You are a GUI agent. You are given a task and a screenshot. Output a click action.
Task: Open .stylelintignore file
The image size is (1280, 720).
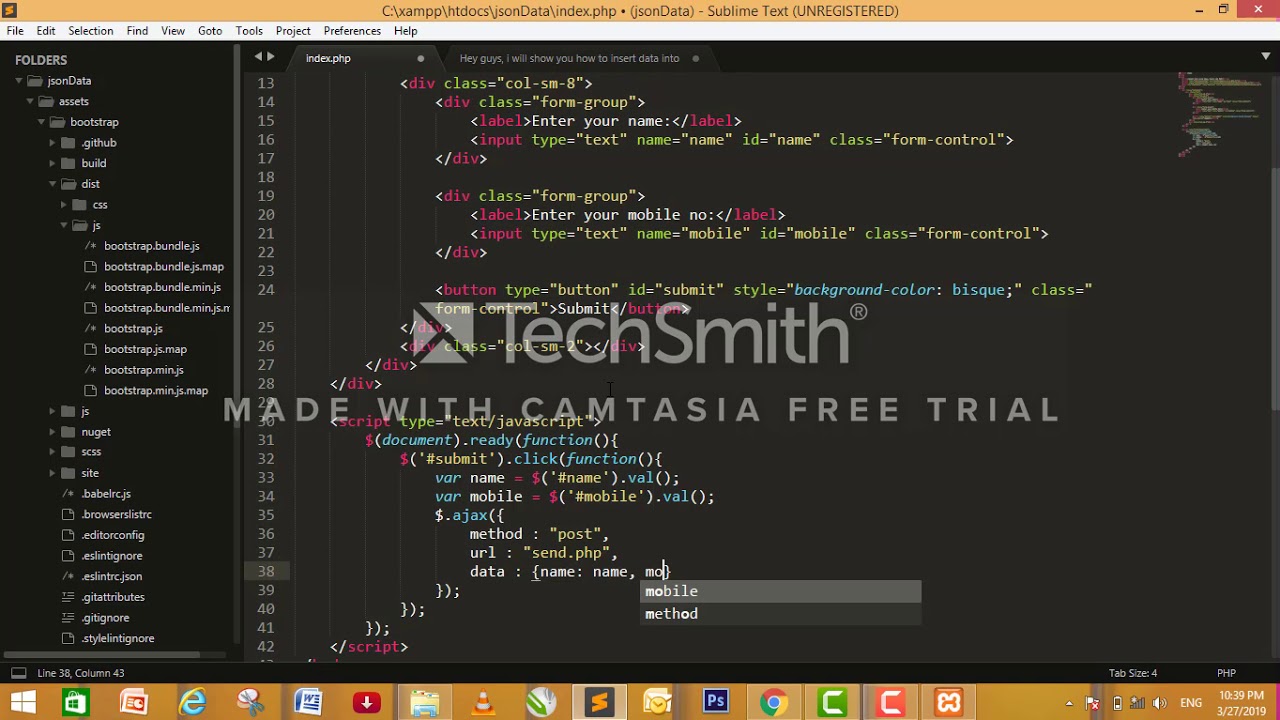click(x=118, y=638)
